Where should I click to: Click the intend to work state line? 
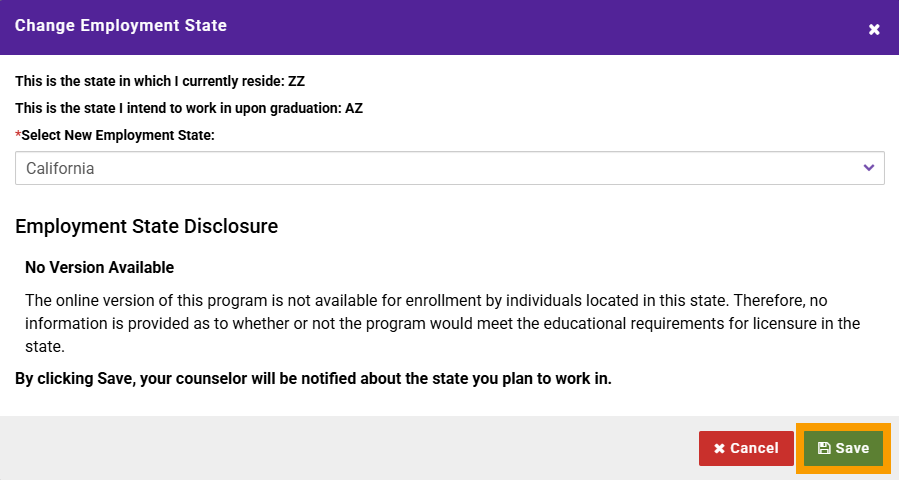click(189, 108)
